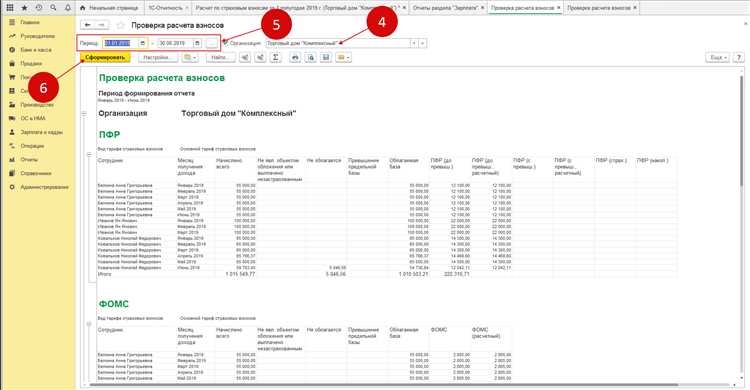Calculate sum of selected cells (Σ)
The height and width of the screenshot is (390, 750).
[x=276, y=57]
